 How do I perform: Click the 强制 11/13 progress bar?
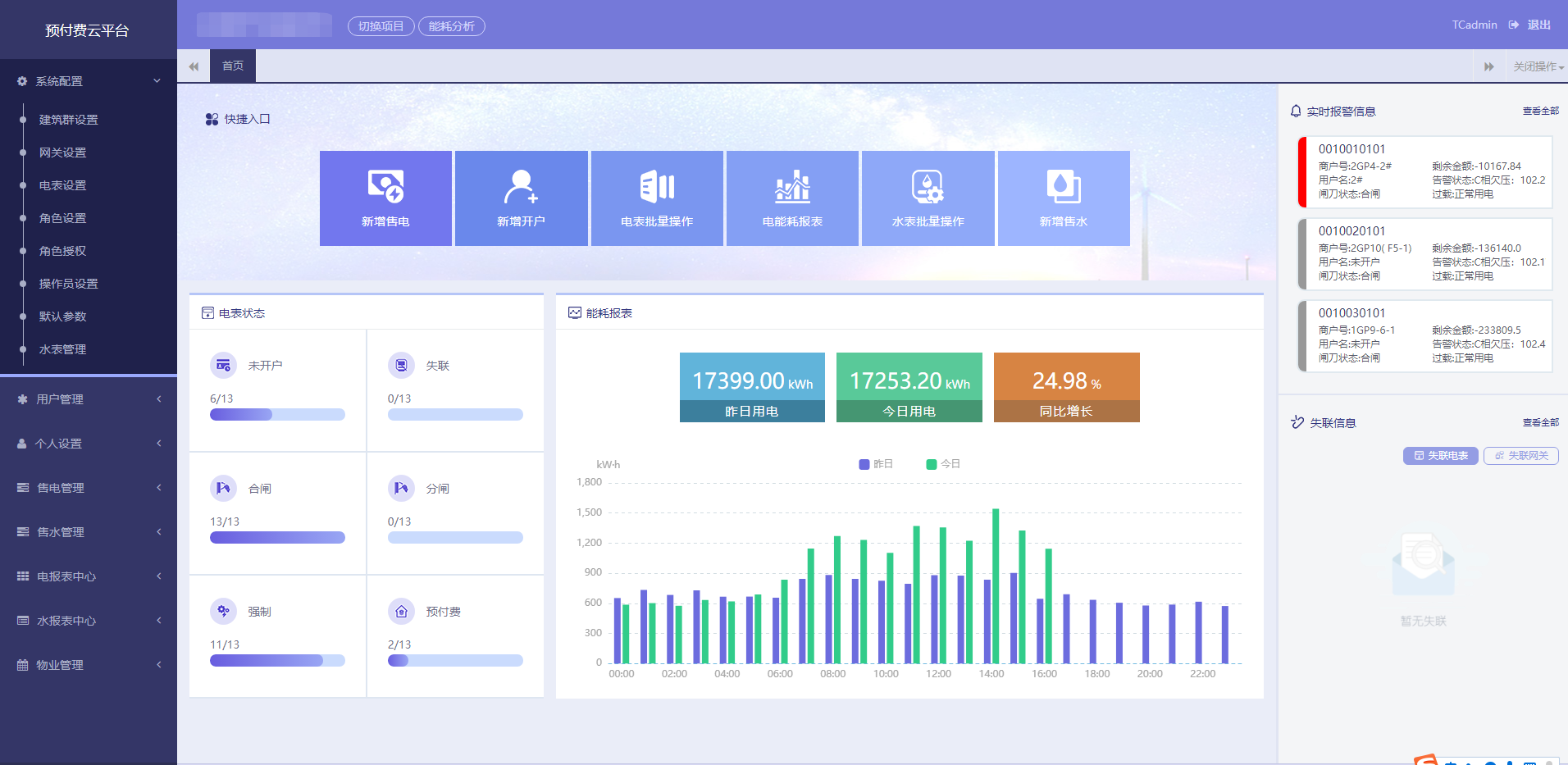pyautogui.click(x=277, y=661)
